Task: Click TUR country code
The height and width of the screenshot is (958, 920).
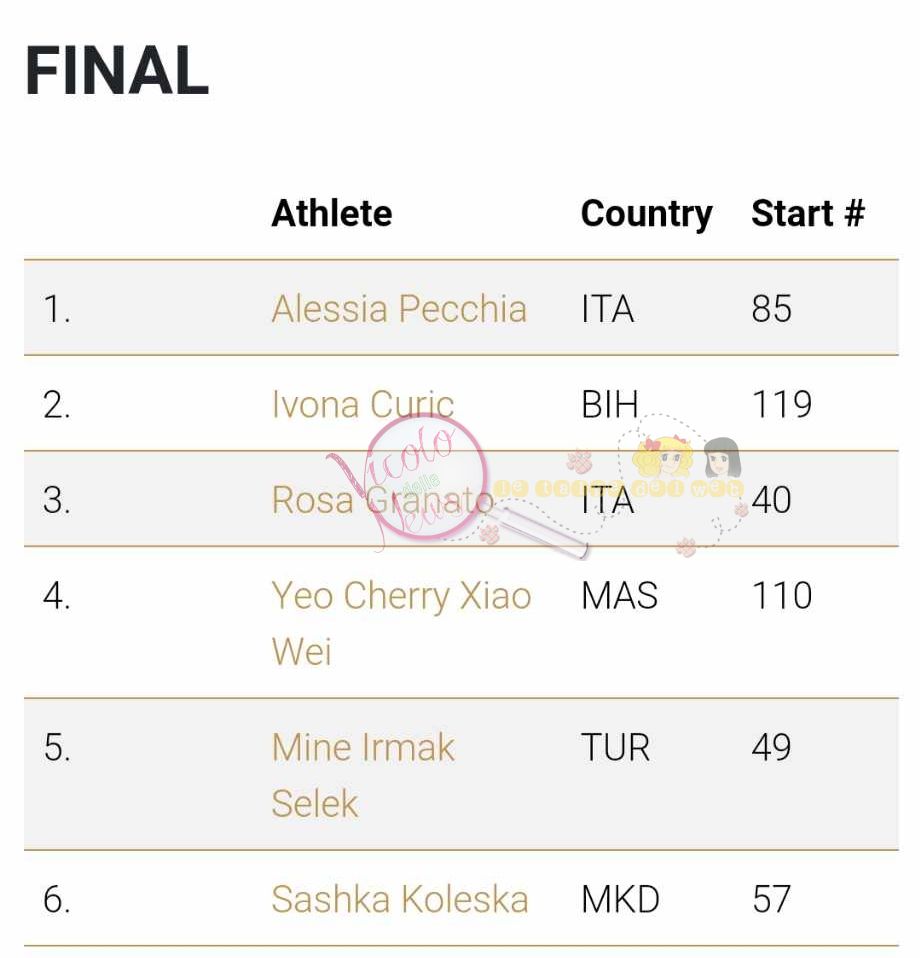Action: click(x=615, y=747)
